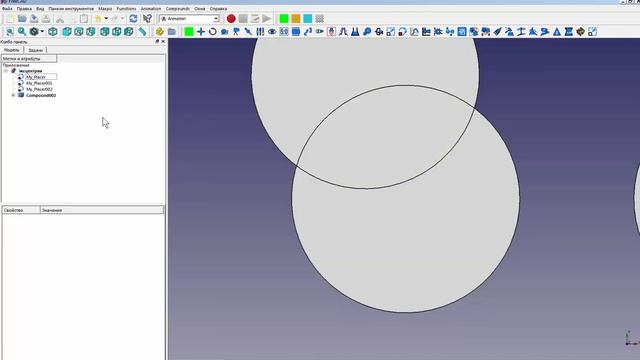Click the Redo arrow icon
Image resolution: width=640 pixels, height=360 pixels.
pos(115,19)
